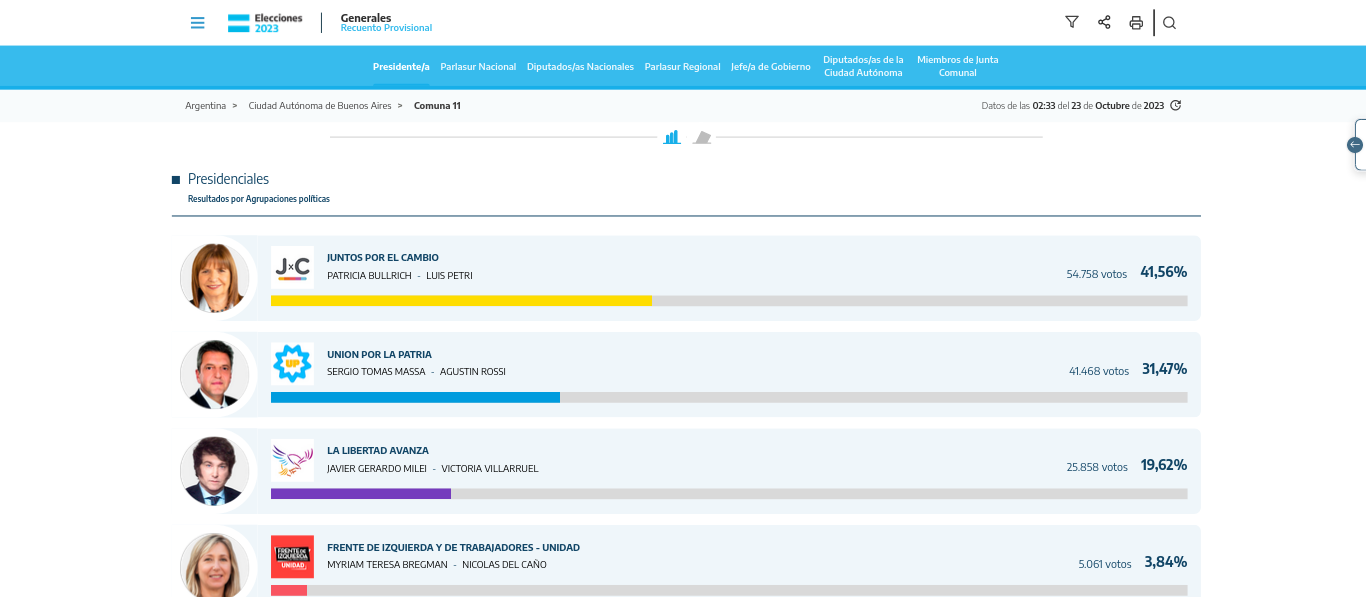
Task: Click the yellow Juntos por el Cambio bar
Action: 461,300
